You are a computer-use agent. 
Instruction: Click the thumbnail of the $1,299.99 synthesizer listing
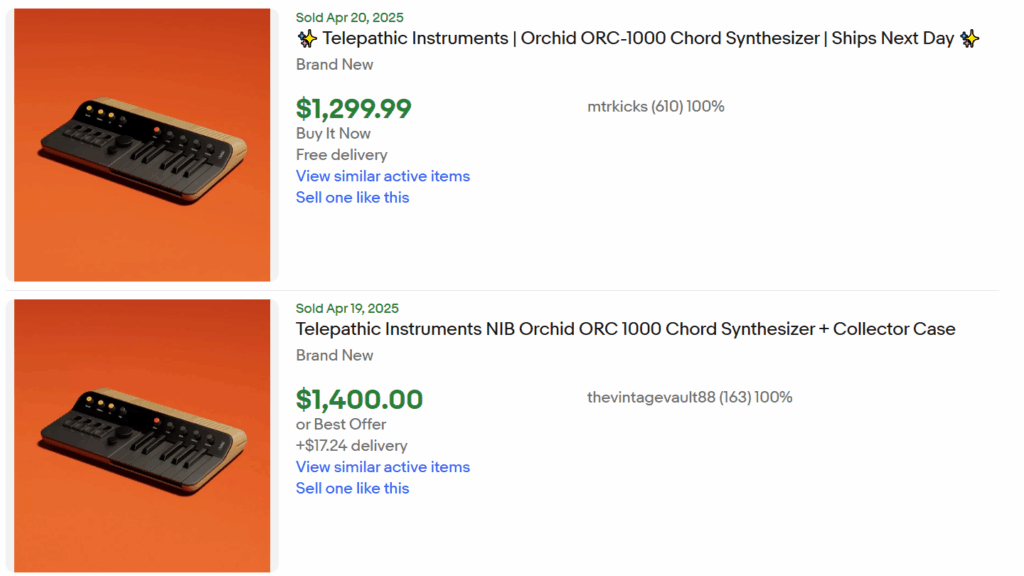point(142,145)
